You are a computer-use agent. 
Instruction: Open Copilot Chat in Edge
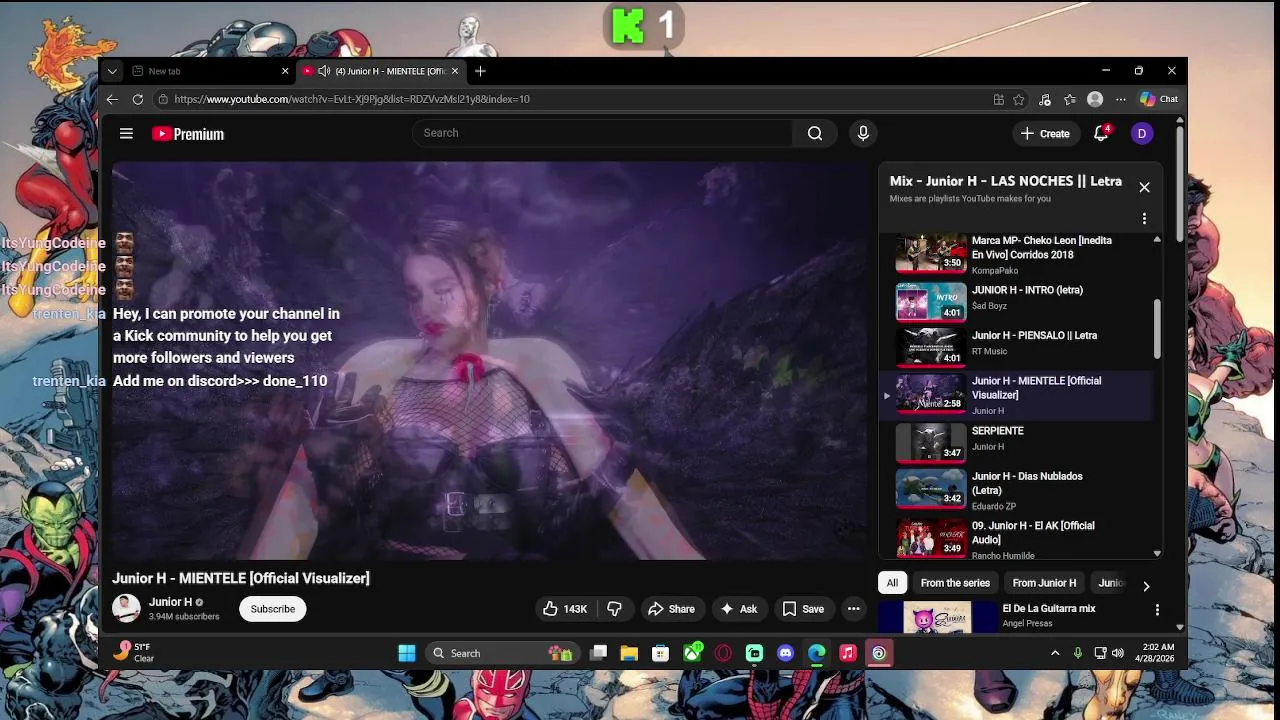click(1159, 99)
